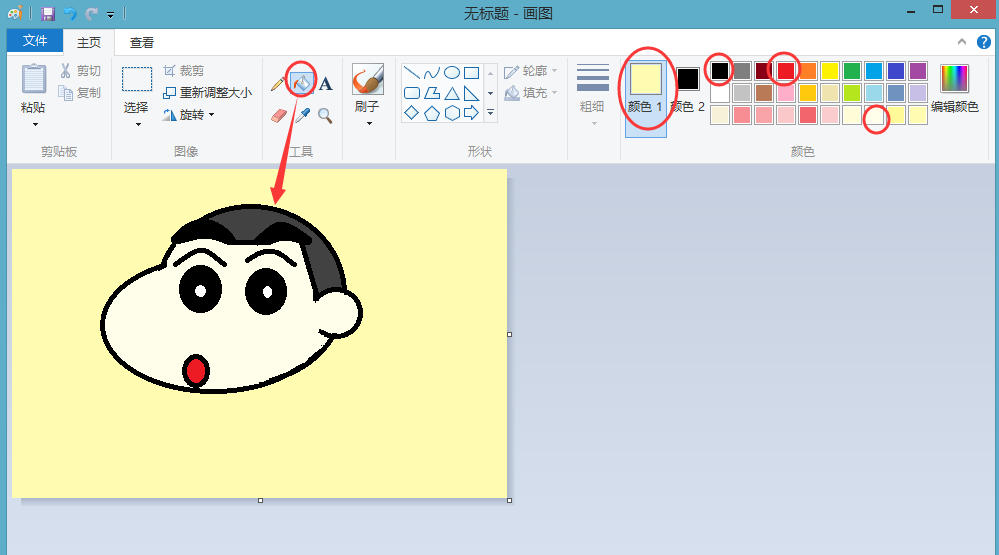Image resolution: width=999 pixels, height=555 pixels.
Task: Click the character's red mouth on canvas
Action: pos(196,371)
